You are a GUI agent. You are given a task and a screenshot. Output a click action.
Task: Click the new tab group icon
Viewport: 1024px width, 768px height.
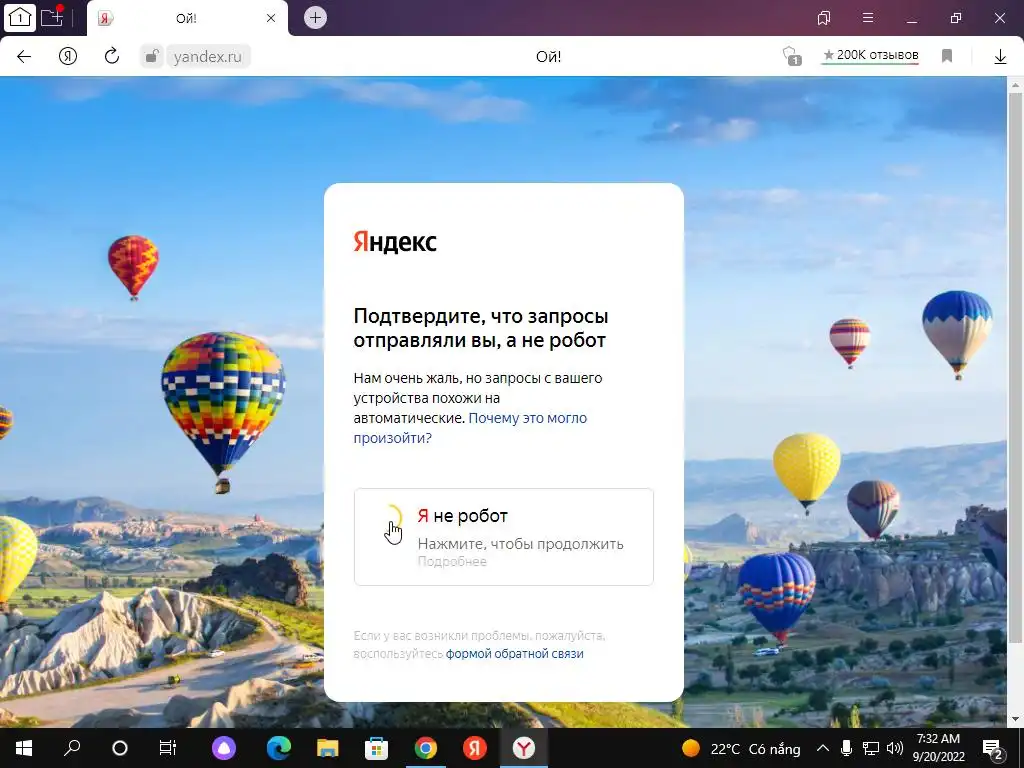pos(52,17)
